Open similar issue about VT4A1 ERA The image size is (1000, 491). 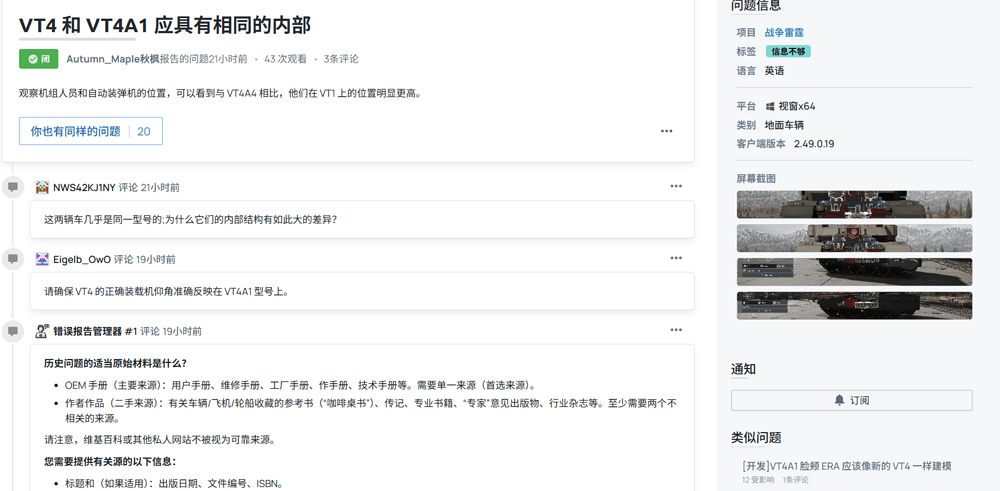coord(846,466)
